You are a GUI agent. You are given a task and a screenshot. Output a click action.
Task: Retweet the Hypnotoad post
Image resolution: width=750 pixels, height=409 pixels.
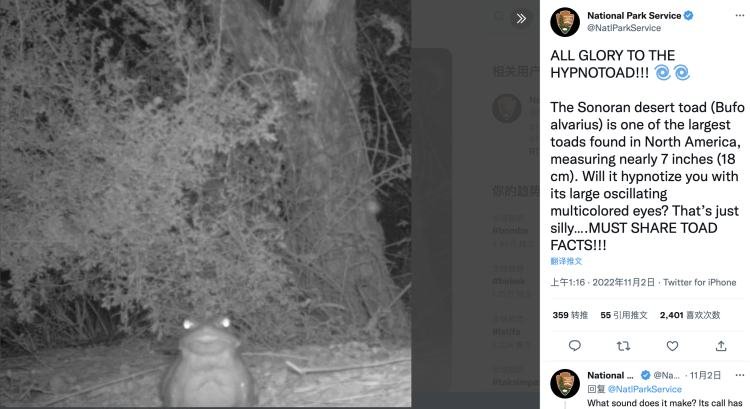tap(624, 346)
